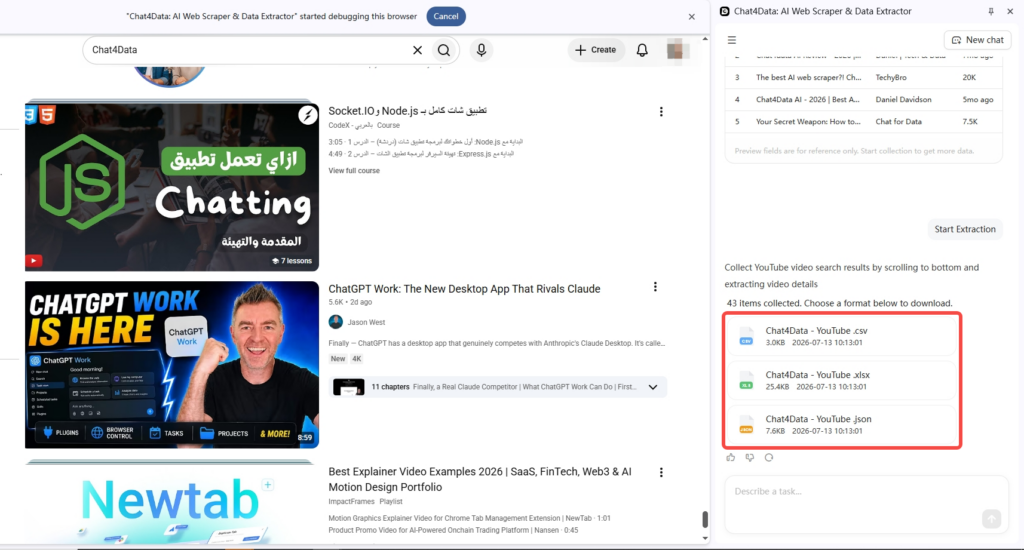Image resolution: width=1024 pixels, height=550 pixels.
Task: Open YouTube notifications bell
Action: tap(642, 50)
